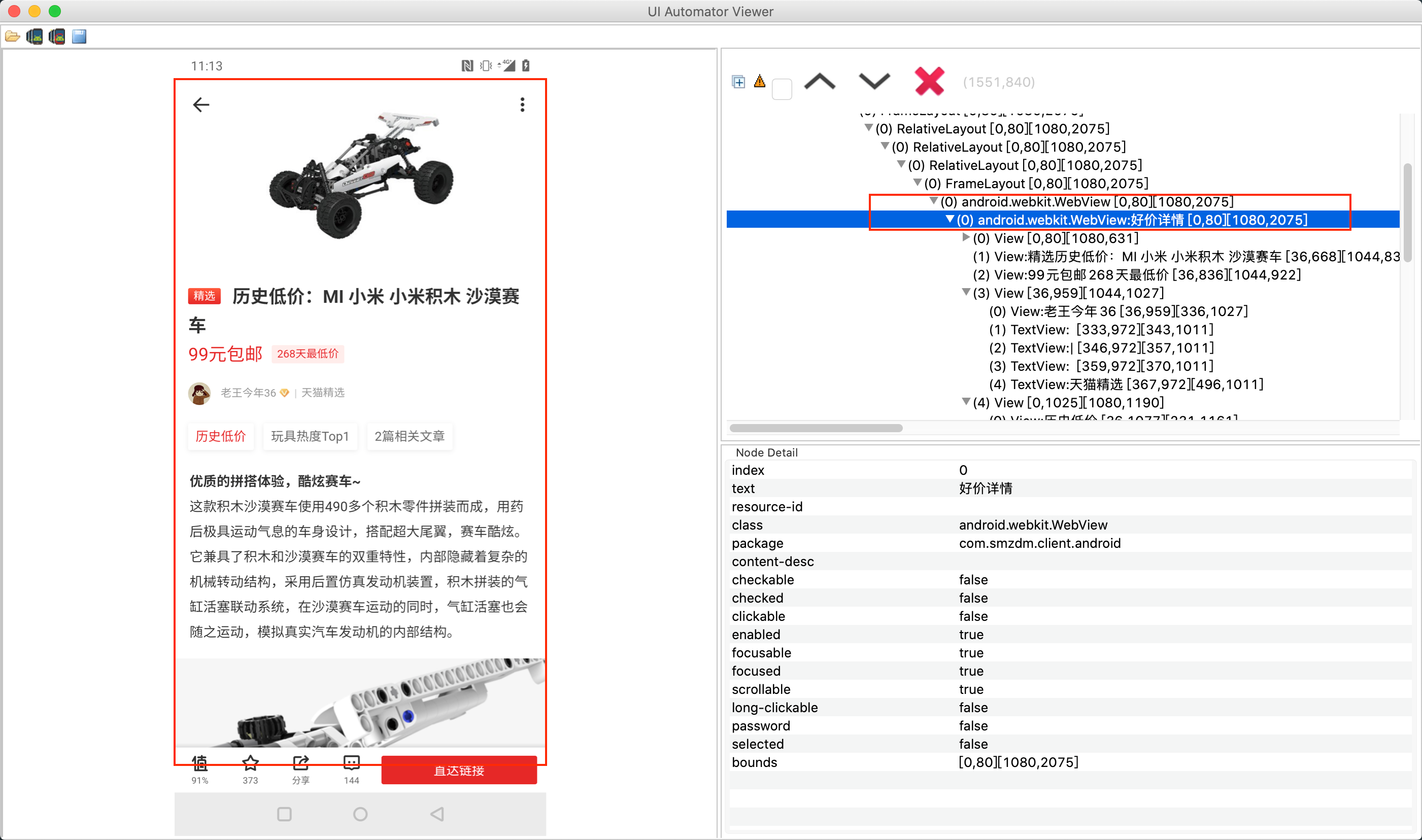This screenshot has width=1422, height=840.
Task: Click the author avatar next to 老王今年36
Action: 199,393
